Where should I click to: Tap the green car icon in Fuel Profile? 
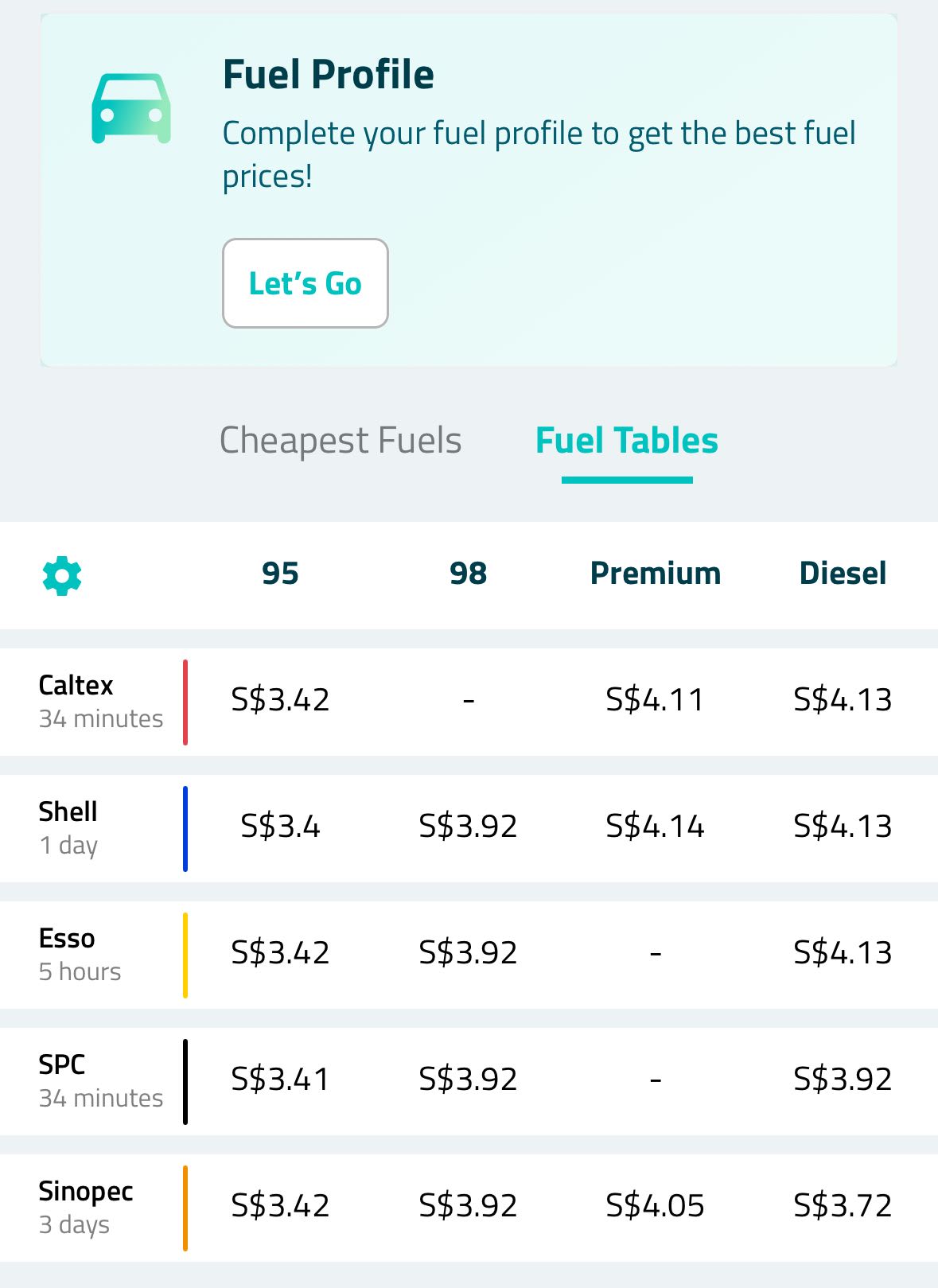point(131,109)
